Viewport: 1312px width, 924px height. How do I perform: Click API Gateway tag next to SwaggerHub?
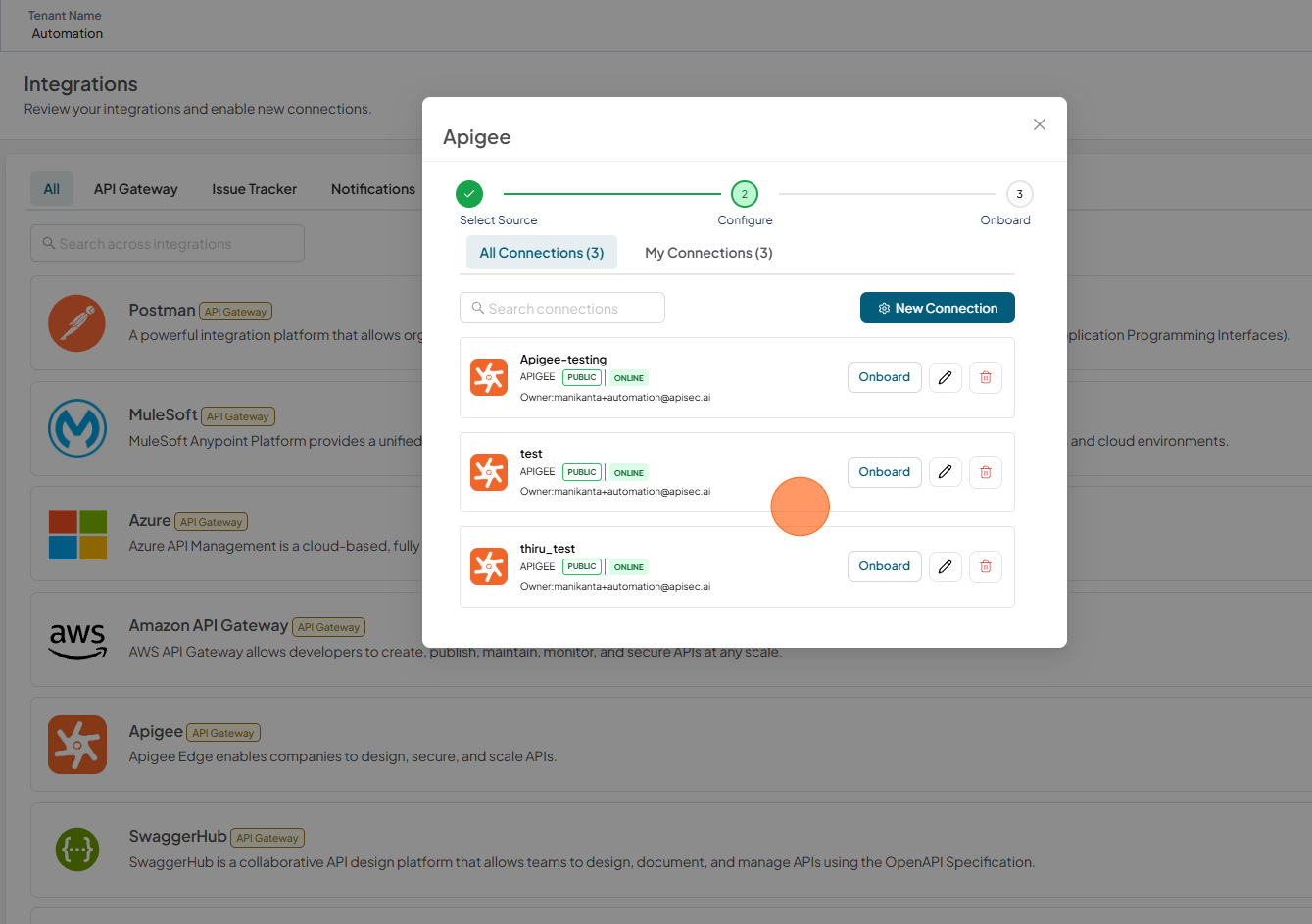[267, 838]
